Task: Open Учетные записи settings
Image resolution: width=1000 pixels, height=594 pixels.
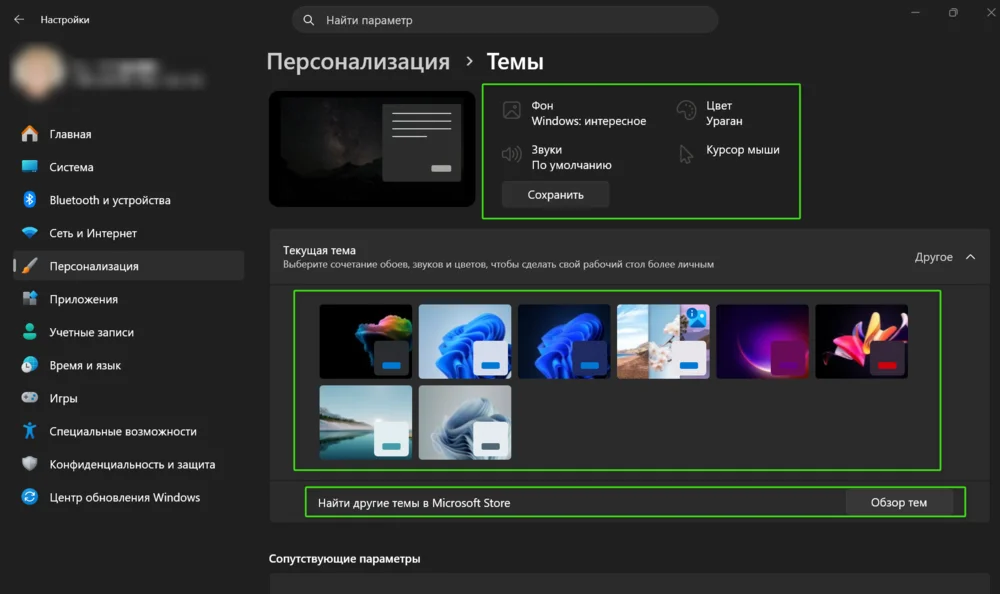Action: pyautogui.click(x=128, y=332)
